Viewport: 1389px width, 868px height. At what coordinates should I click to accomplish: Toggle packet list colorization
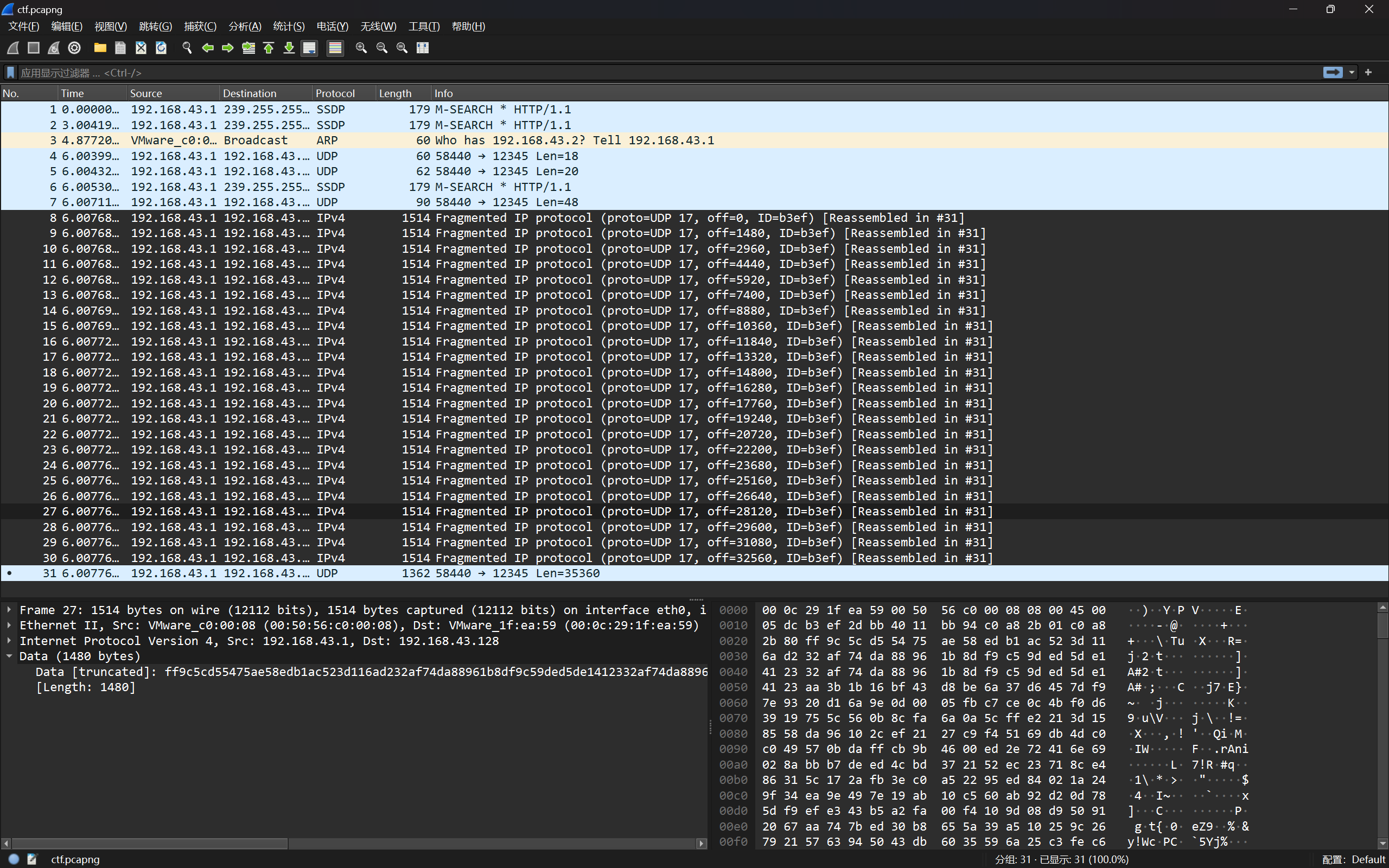pos(335,48)
